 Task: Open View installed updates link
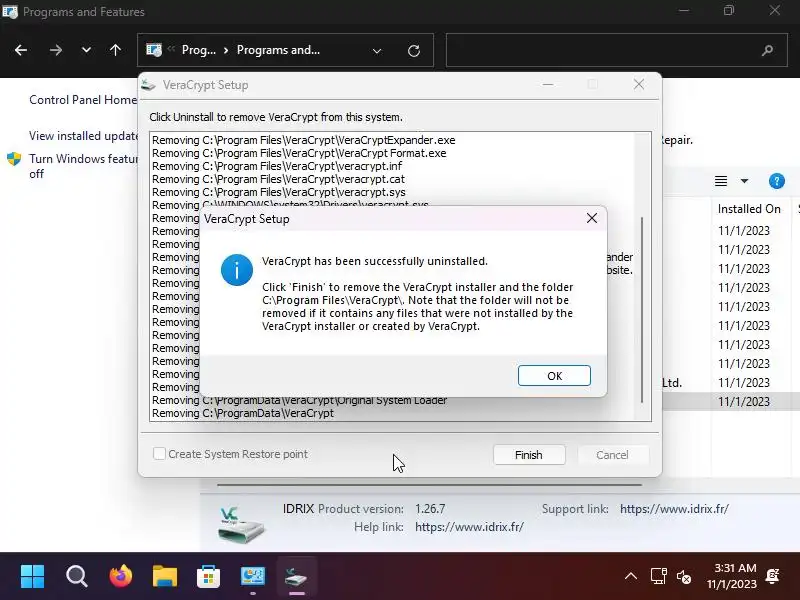click(x=84, y=136)
